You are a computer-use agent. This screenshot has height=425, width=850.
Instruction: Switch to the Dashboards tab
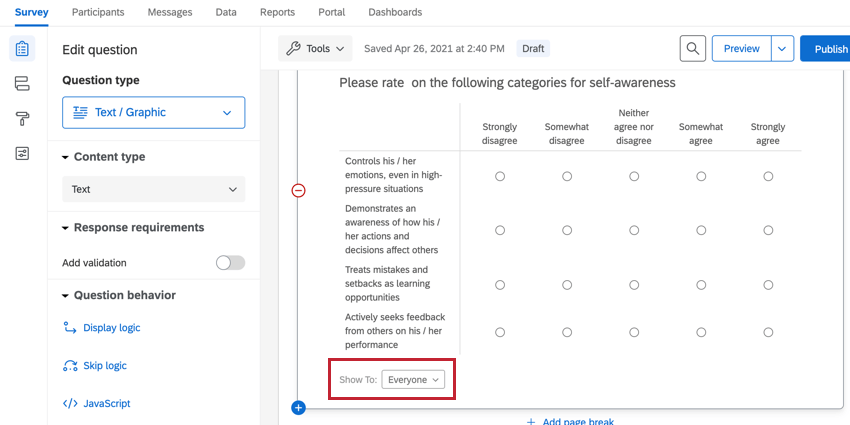click(395, 12)
